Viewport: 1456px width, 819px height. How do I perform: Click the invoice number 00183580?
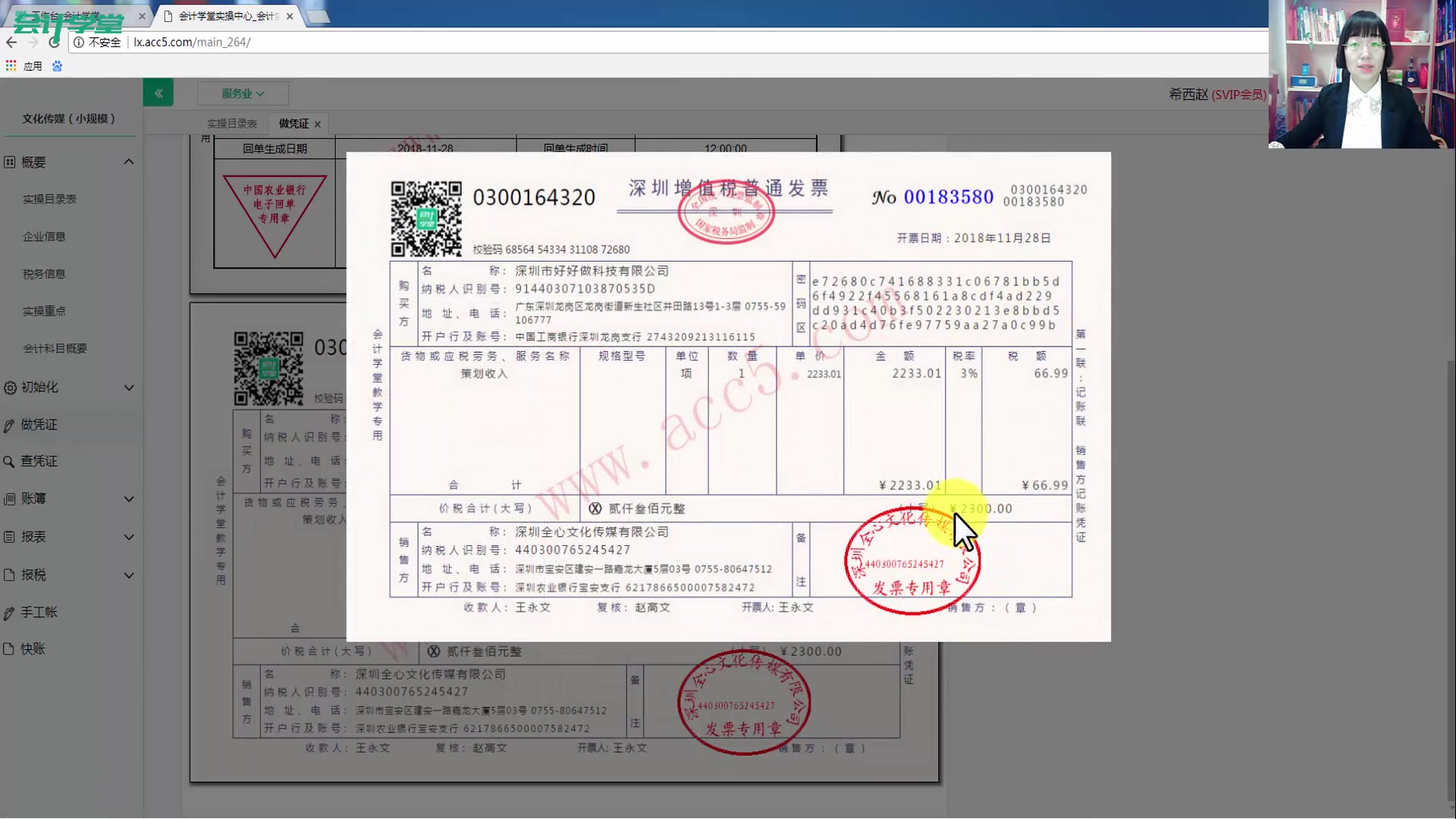coord(949,197)
